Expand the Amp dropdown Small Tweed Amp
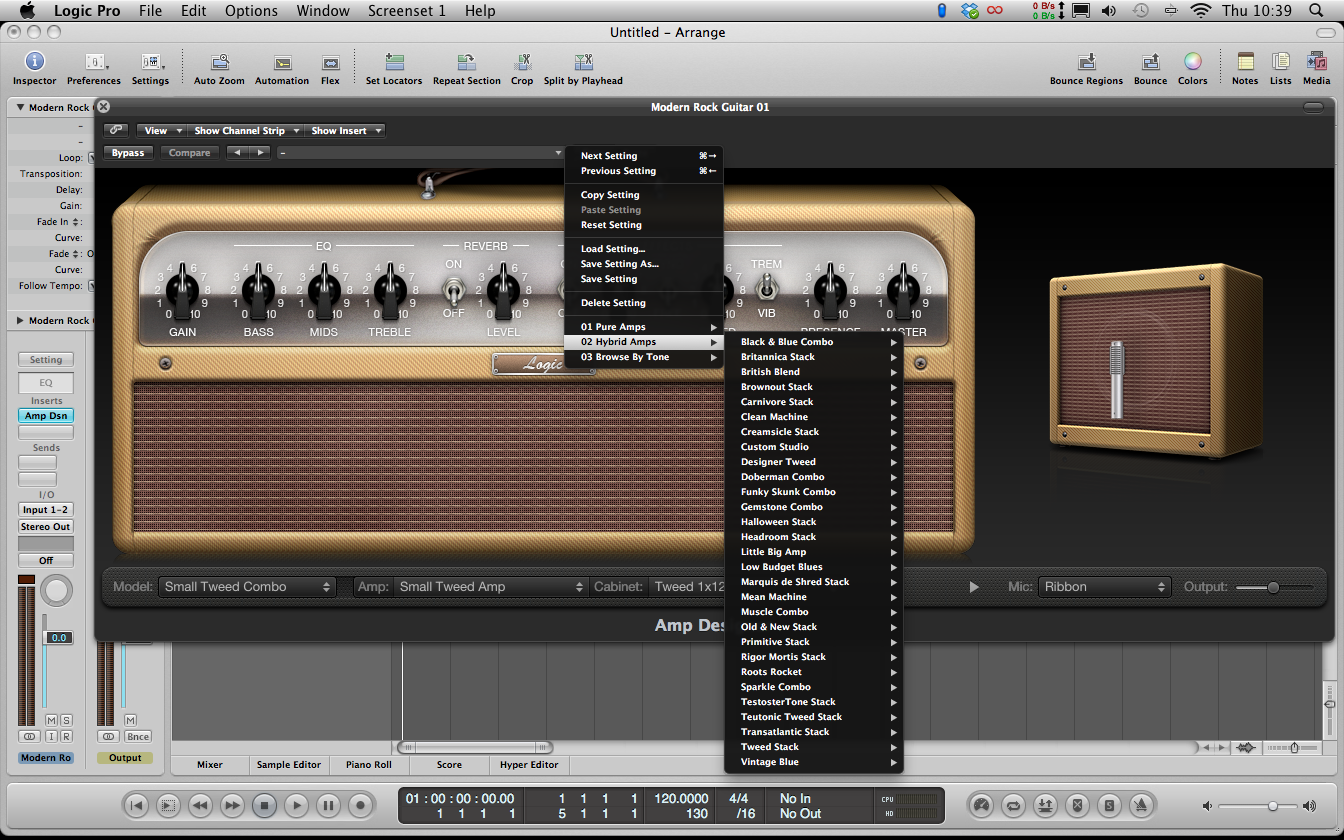This screenshot has height=840, width=1344. (490, 587)
